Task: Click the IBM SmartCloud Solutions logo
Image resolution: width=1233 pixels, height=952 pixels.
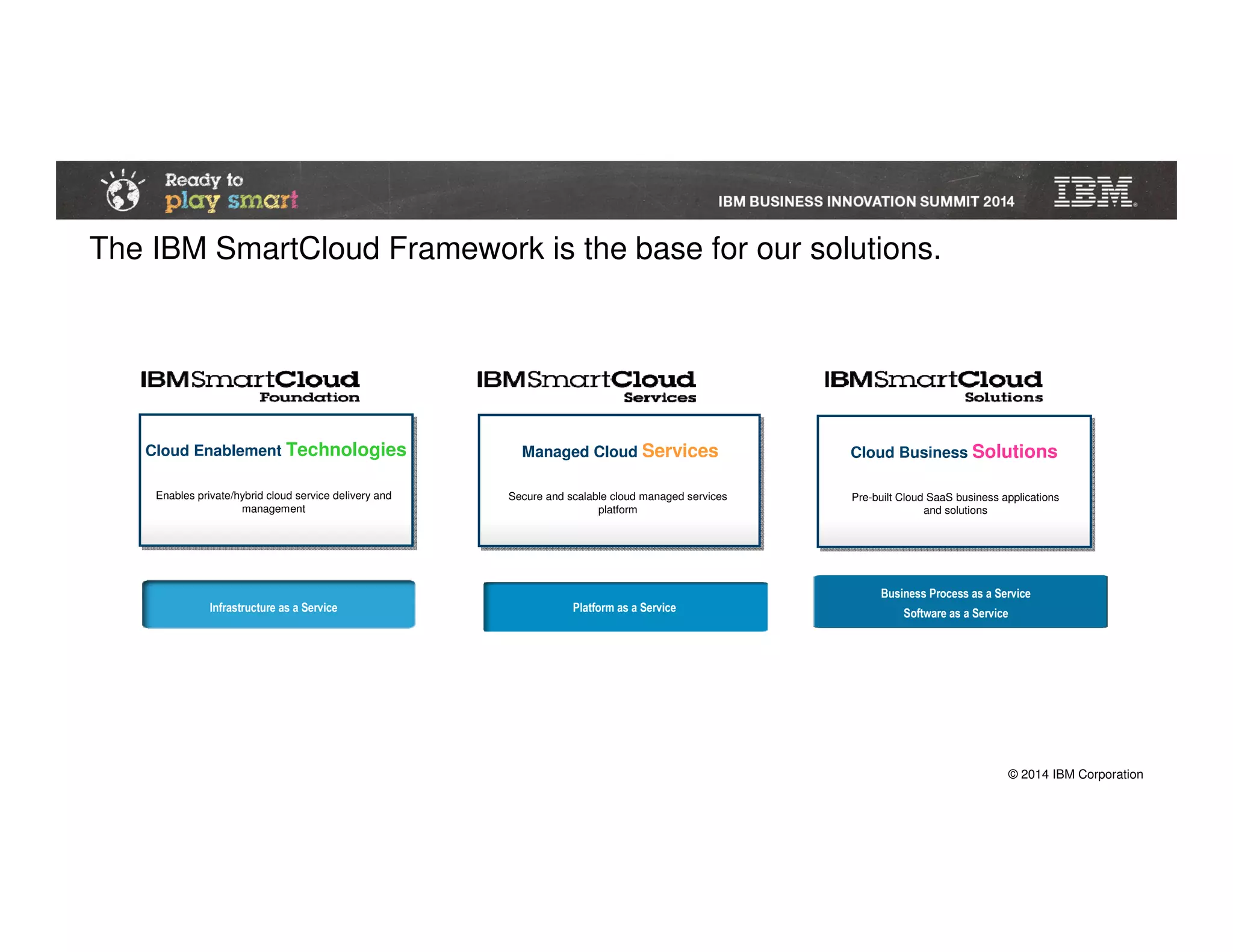Action: click(x=933, y=386)
